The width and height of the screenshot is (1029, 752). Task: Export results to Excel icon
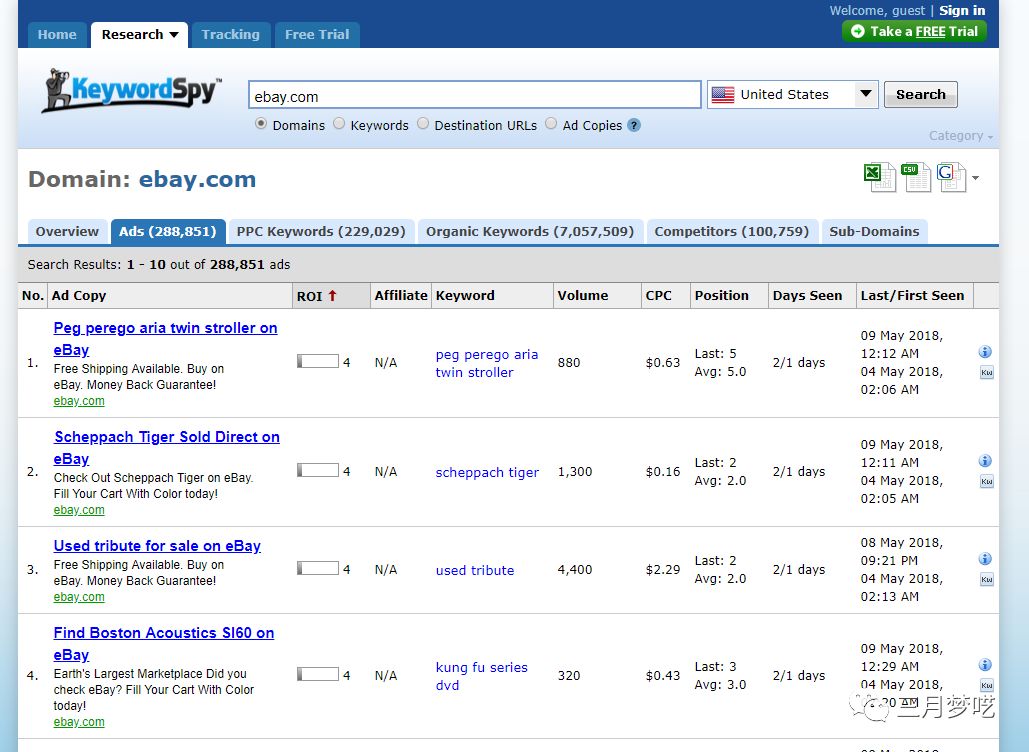[x=879, y=177]
